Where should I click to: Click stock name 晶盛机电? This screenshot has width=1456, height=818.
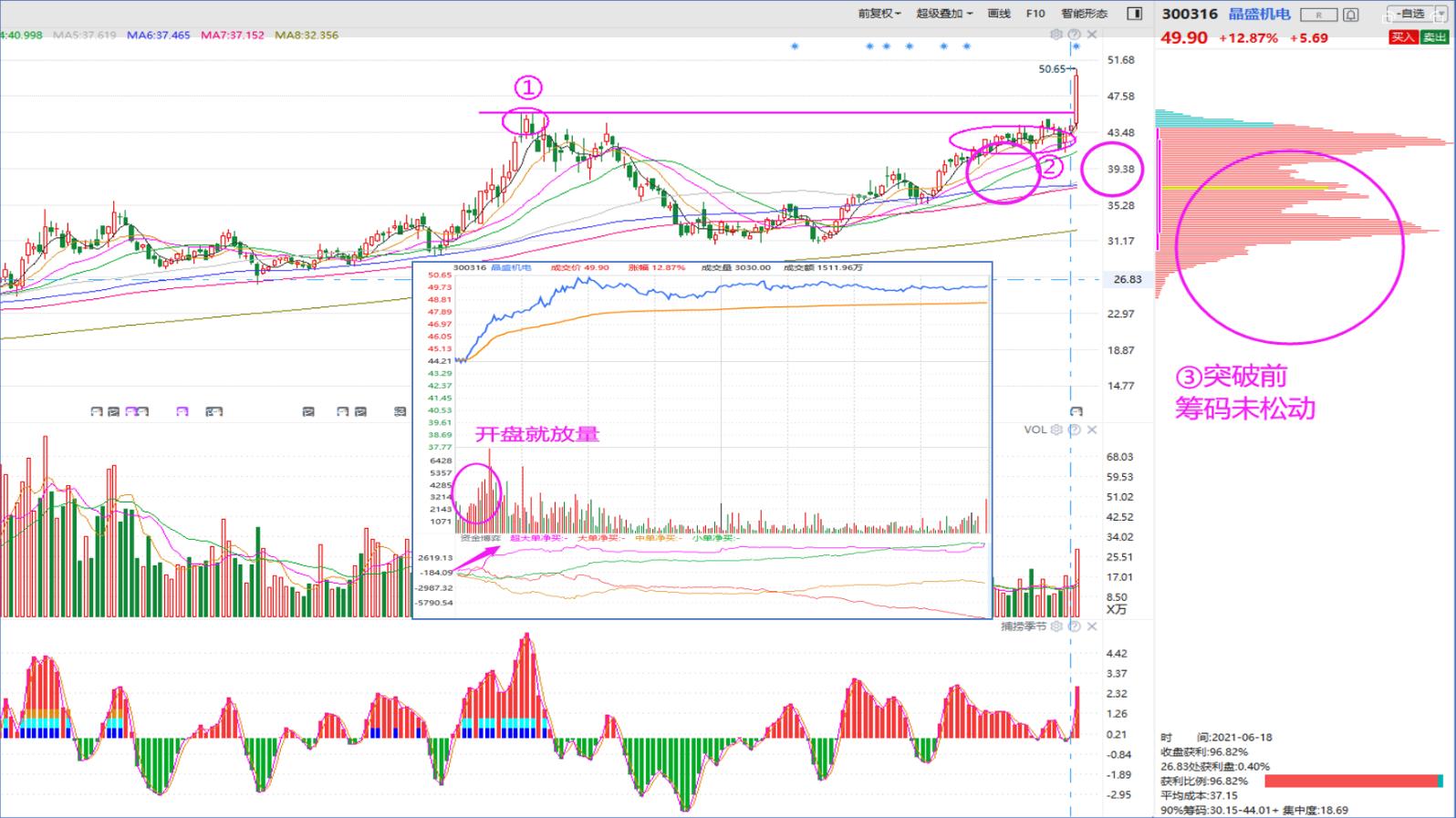pyautogui.click(x=1259, y=14)
